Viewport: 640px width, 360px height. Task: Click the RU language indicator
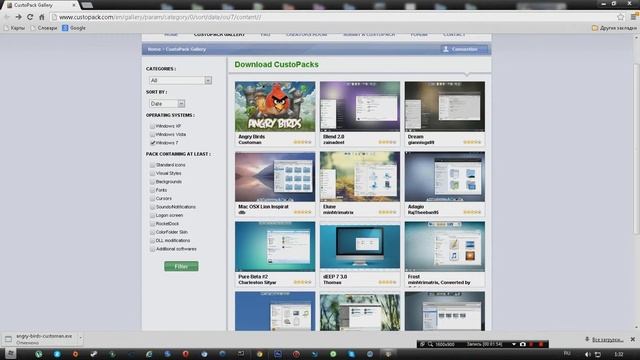tap(567, 354)
